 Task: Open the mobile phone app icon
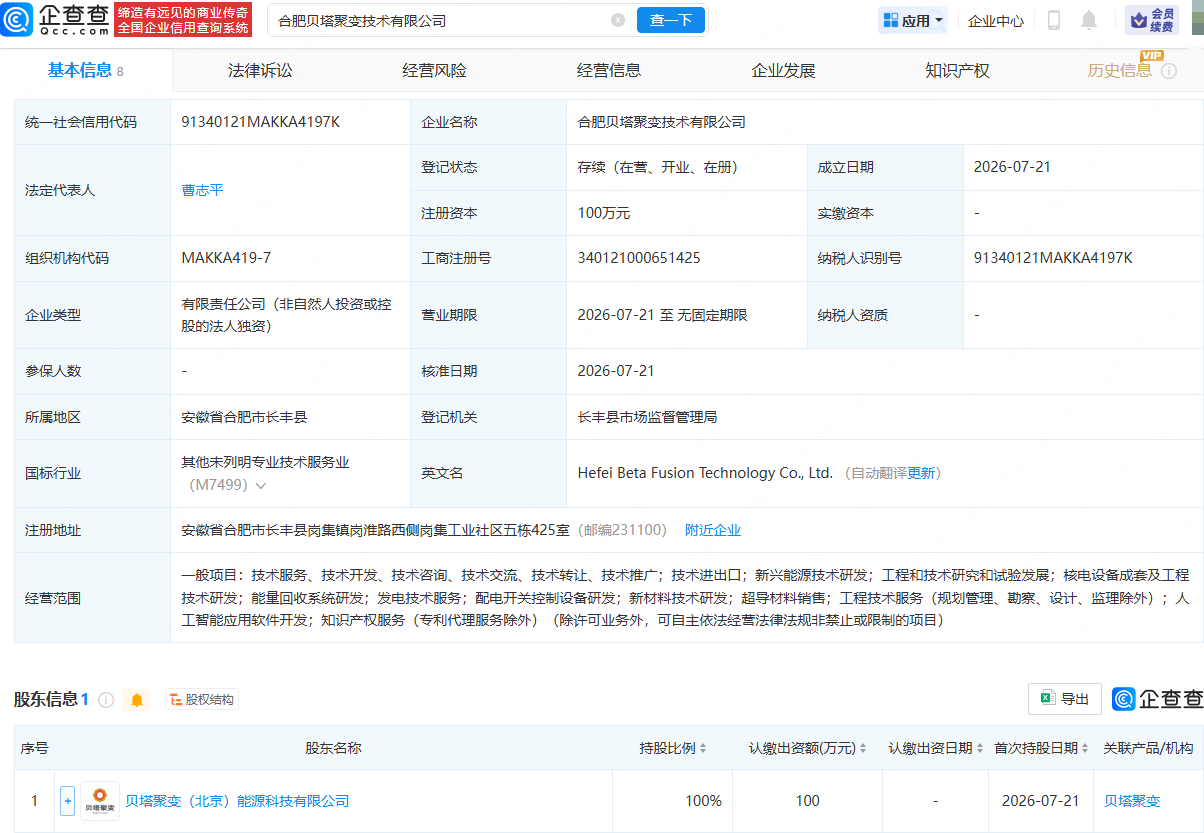(x=1054, y=20)
